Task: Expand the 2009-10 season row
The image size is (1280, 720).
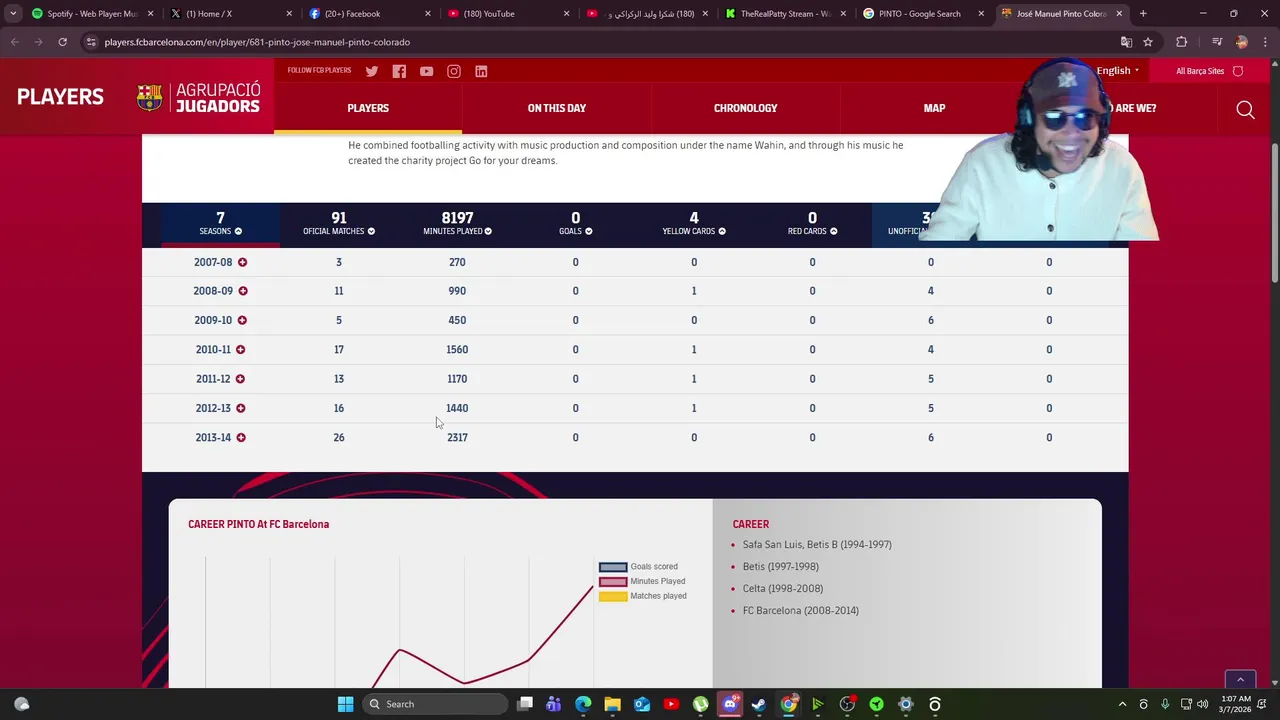Action: pos(242,320)
